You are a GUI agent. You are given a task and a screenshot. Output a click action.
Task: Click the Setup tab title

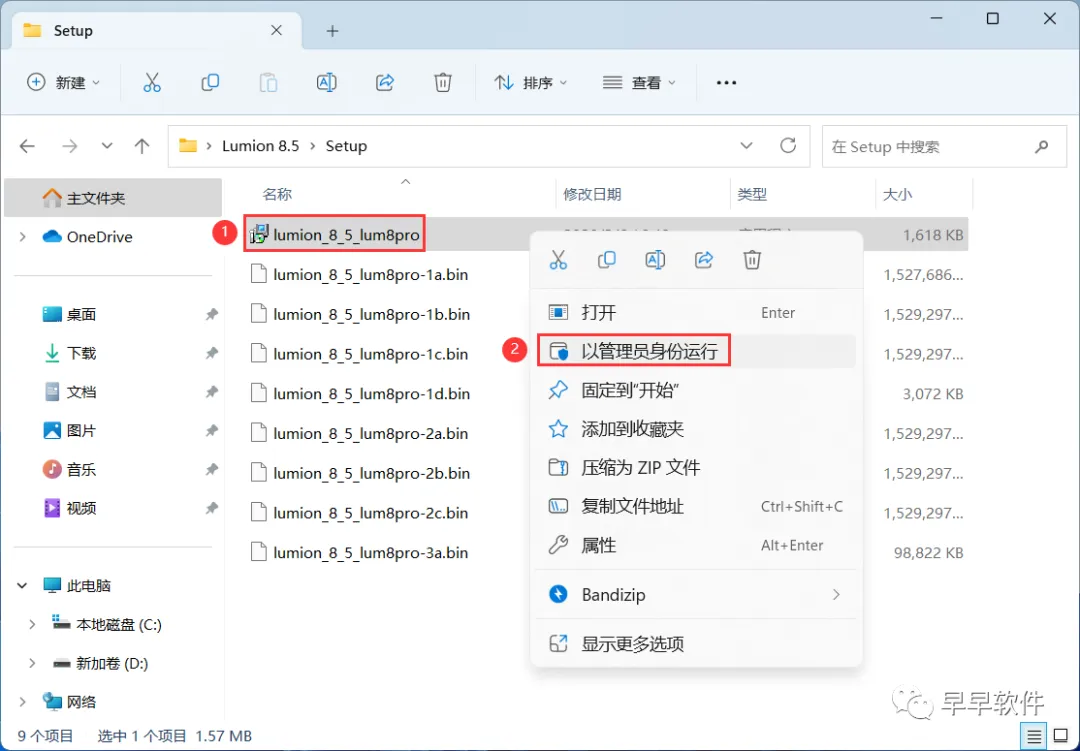(x=73, y=31)
